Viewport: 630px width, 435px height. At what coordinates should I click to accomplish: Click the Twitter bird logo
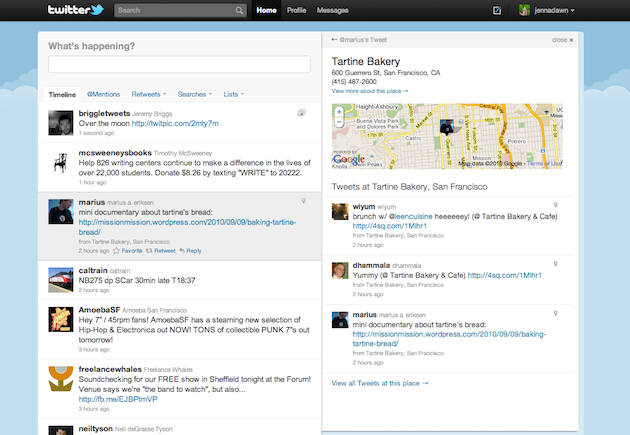[75, 11]
